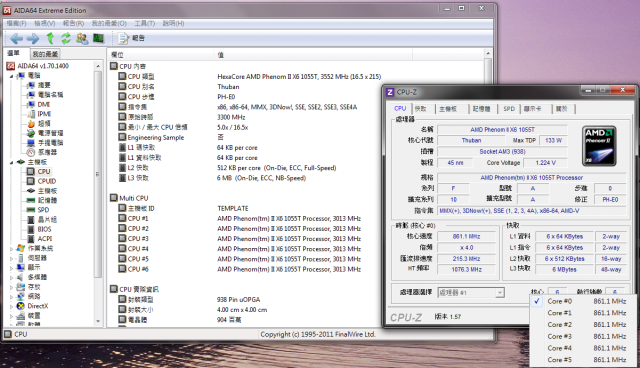
Task: Open the Help (H) menu
Action: (x=173, y=23)
